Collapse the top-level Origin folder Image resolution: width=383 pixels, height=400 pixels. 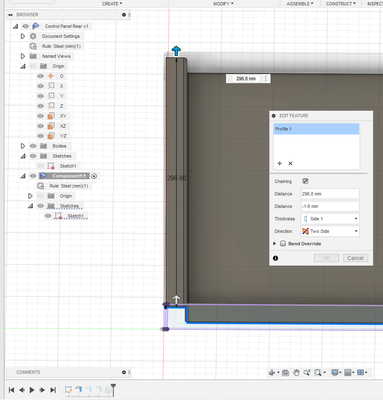click(x=23, y=66)
